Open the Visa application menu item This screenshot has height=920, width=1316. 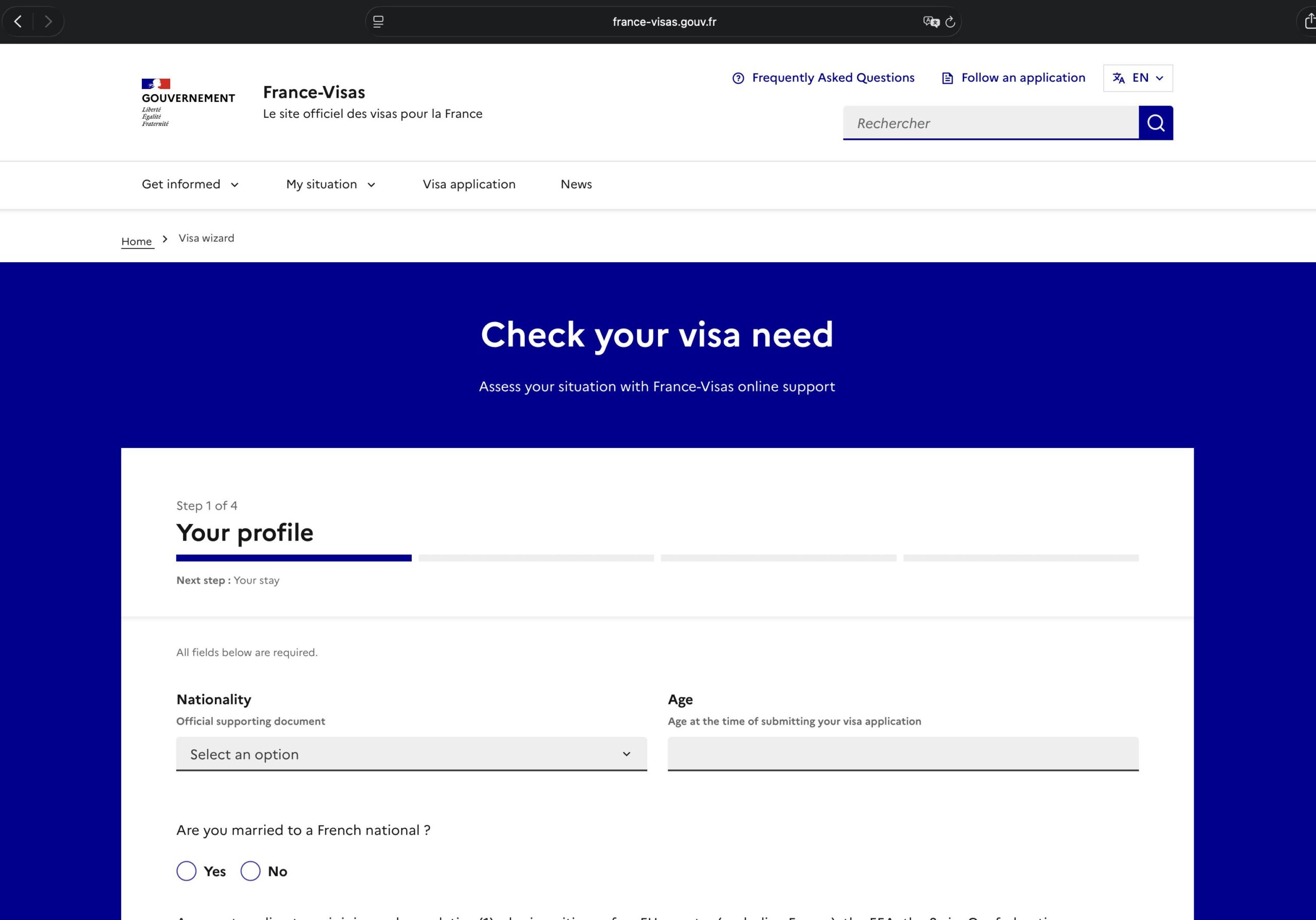pyautogui.click(x=469, y=185)
